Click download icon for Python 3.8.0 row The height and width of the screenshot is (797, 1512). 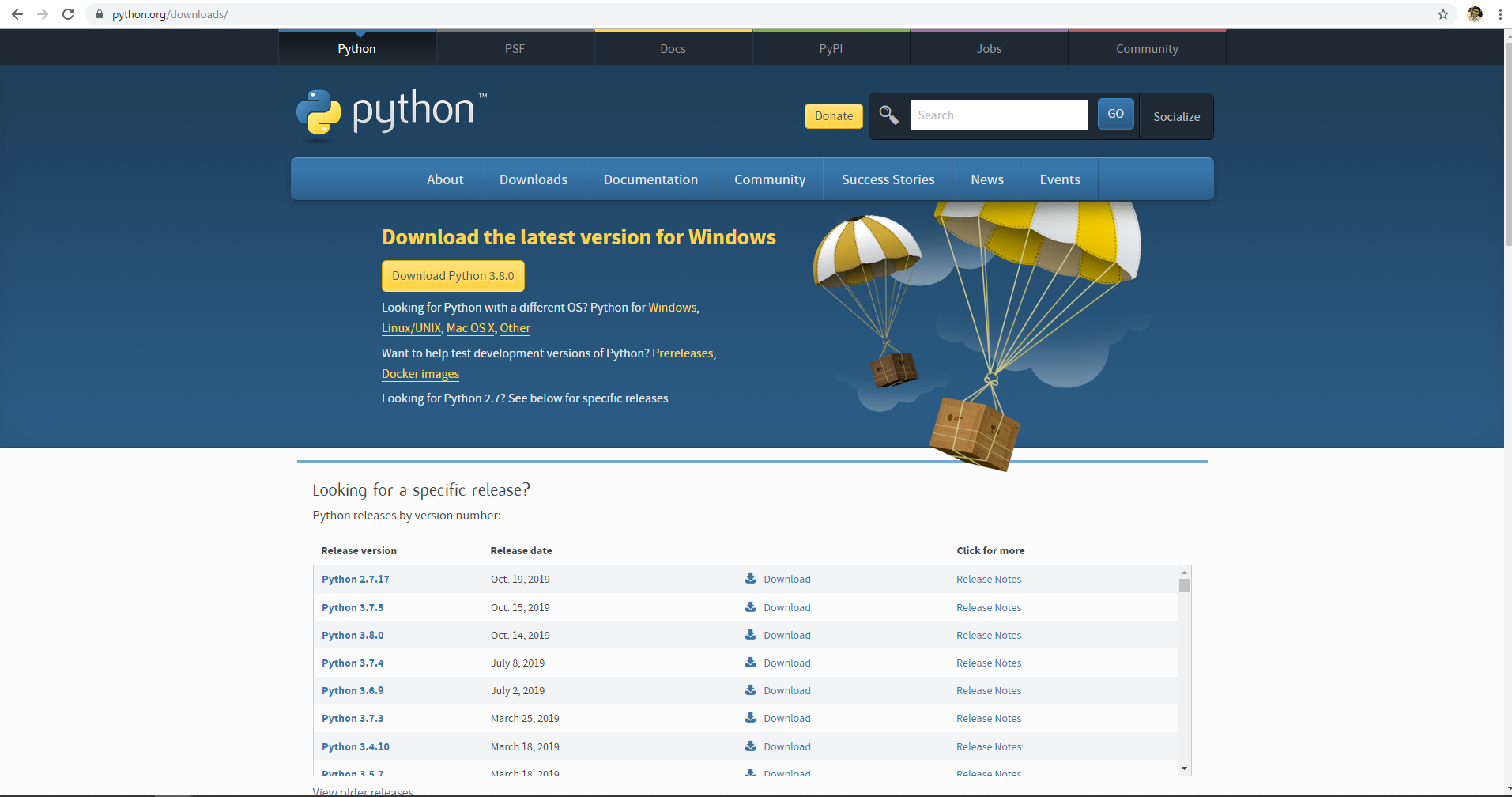pyautogui.click(x=751, y=635)
